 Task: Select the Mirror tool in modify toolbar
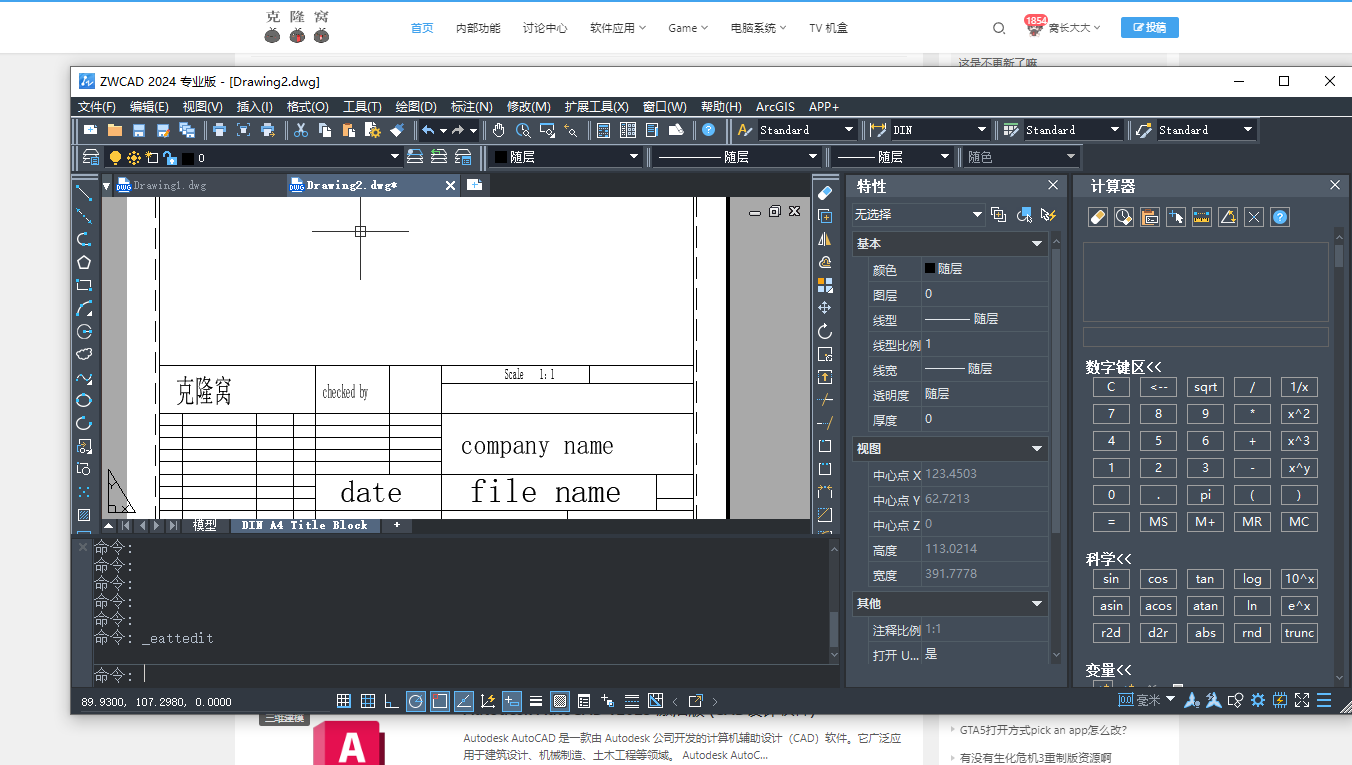point(825,239)
